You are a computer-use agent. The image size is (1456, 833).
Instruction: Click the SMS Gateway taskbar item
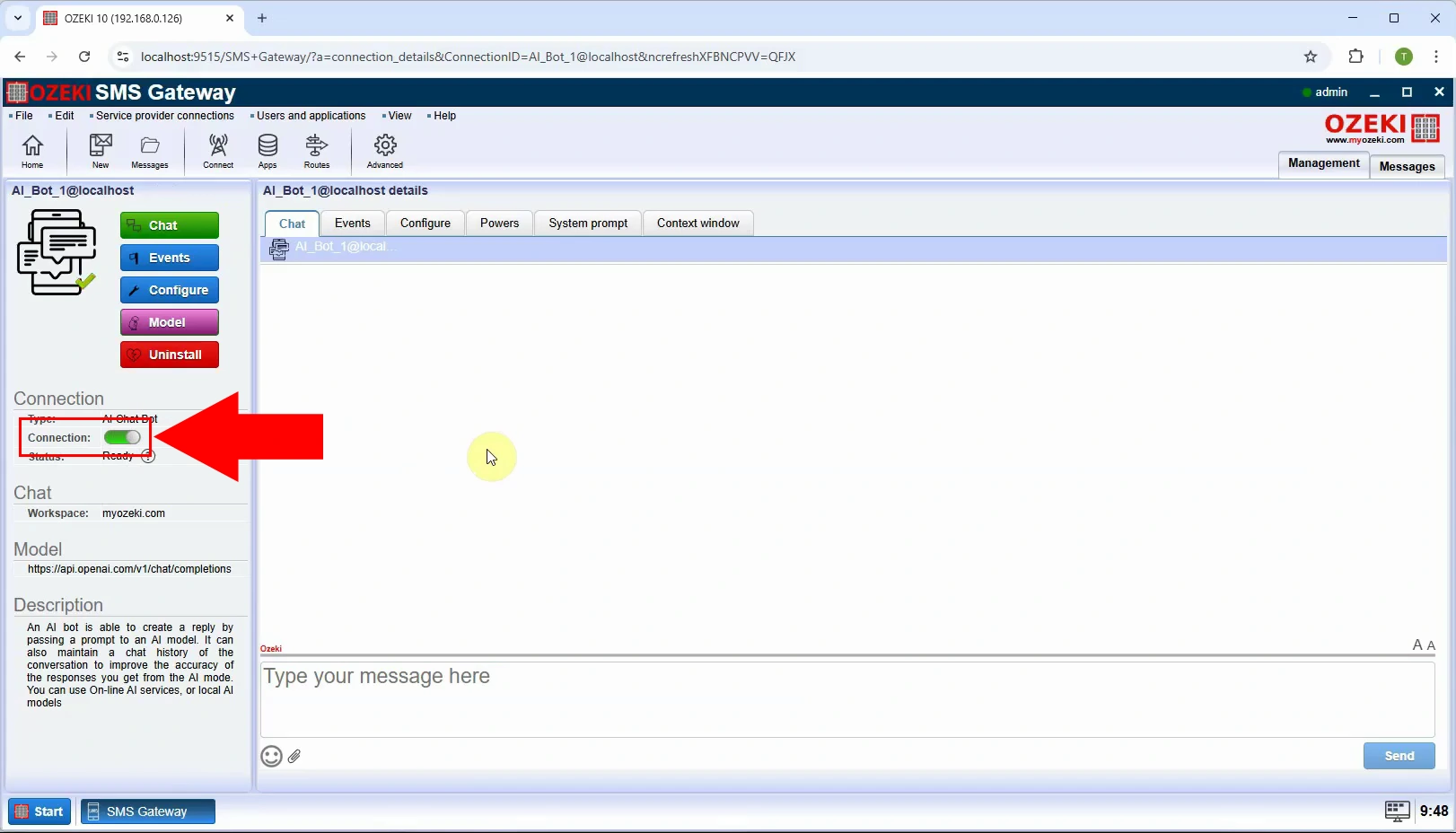148,811
